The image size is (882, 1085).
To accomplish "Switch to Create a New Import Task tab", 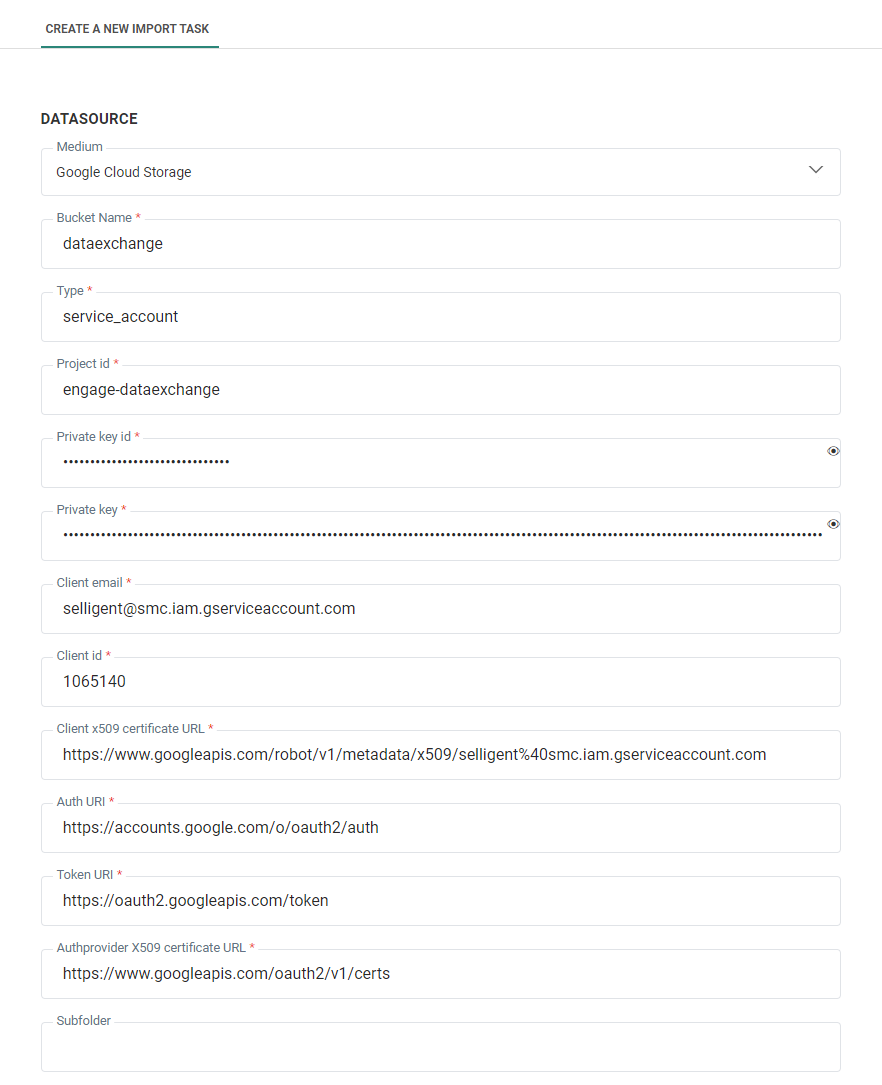I will coord(128,29).
